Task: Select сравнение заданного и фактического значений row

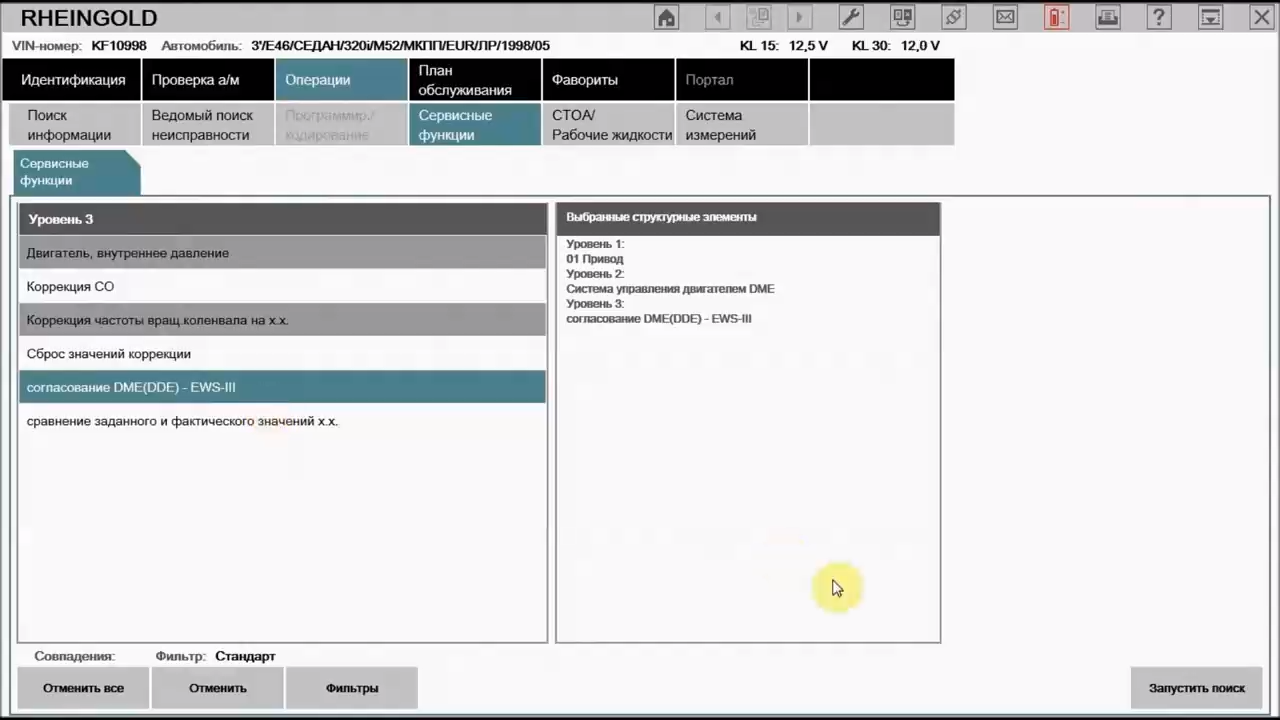Action: click(x=282, y=421)
